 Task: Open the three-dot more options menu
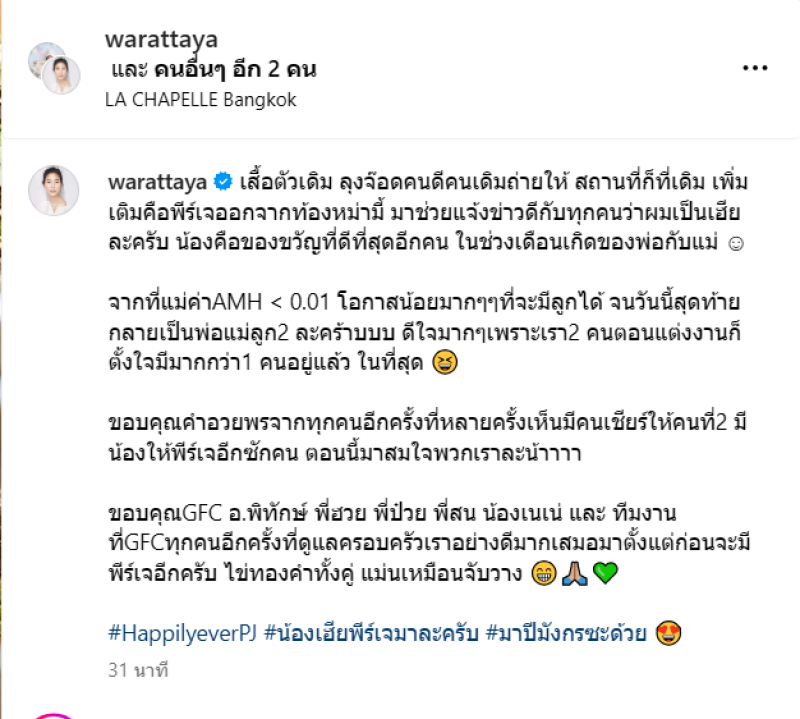[755, 68]
